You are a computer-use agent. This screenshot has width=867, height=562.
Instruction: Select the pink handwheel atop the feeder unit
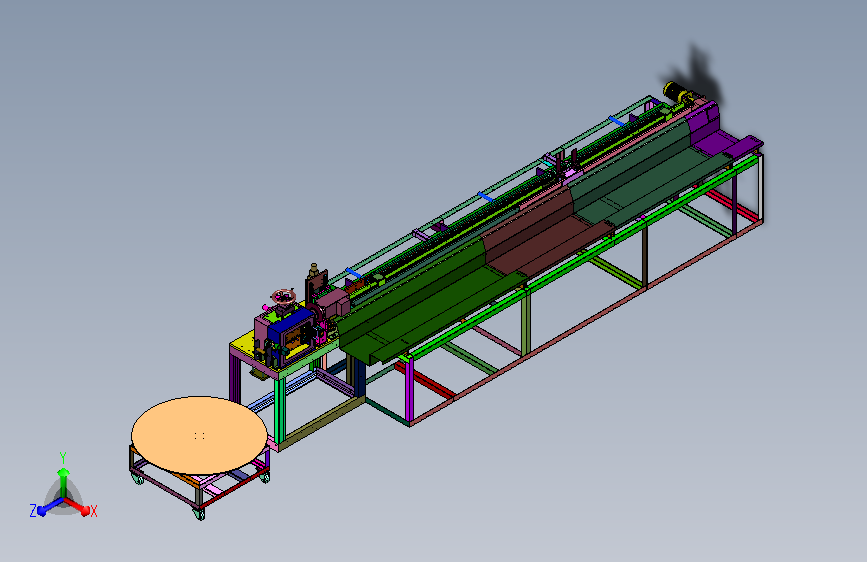284,296
